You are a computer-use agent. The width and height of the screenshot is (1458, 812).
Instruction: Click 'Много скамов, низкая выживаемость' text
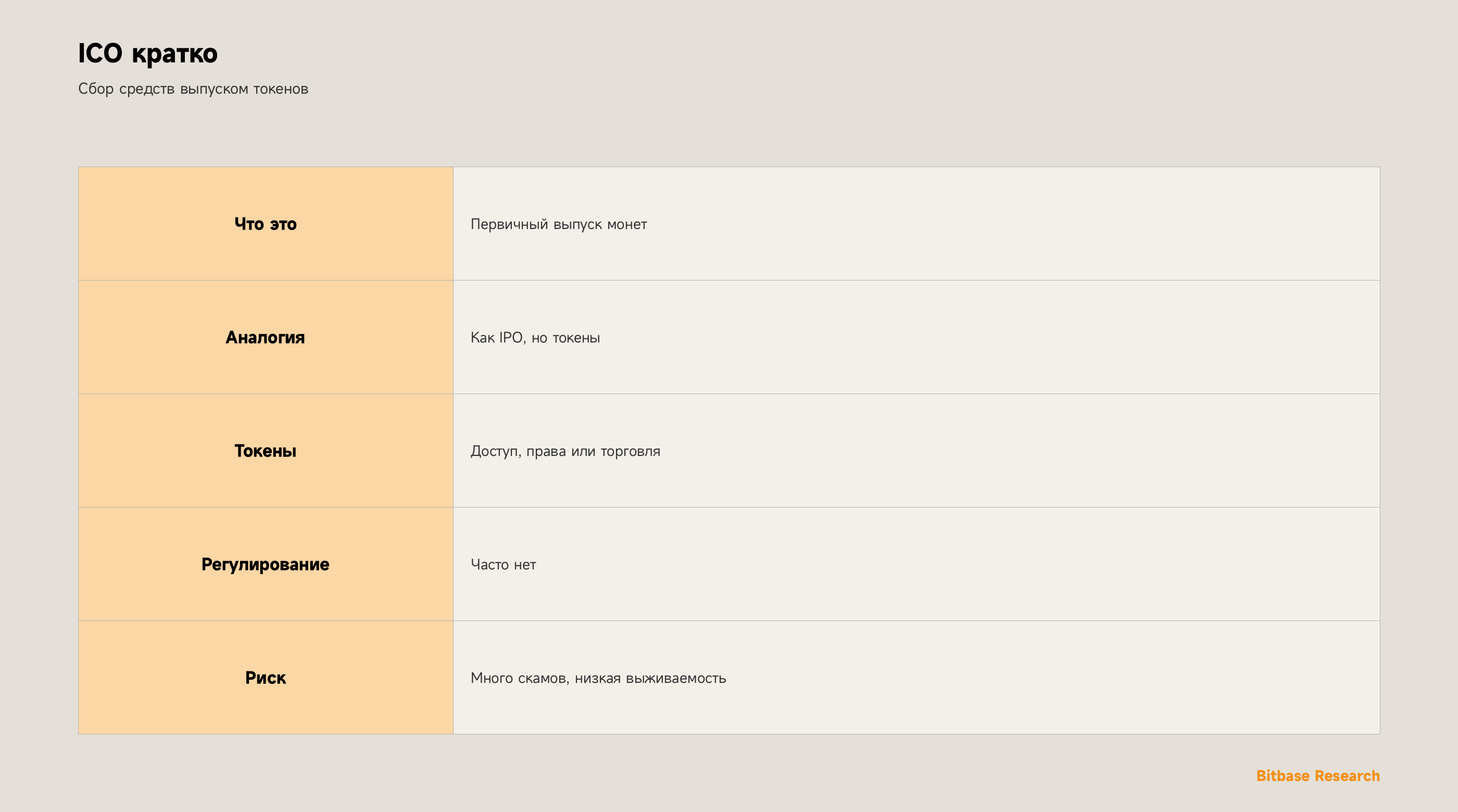click(598, 678)
